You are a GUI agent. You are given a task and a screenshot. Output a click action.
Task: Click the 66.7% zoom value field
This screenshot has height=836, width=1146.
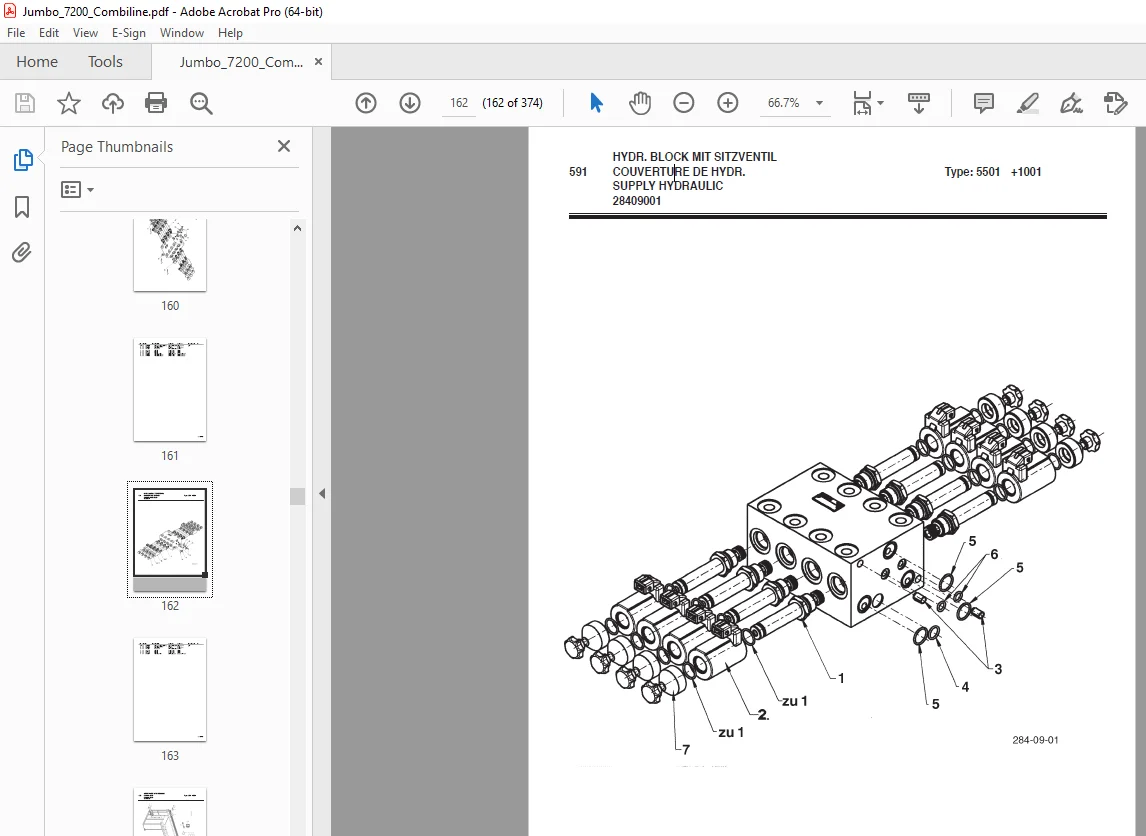pos(783,103)
